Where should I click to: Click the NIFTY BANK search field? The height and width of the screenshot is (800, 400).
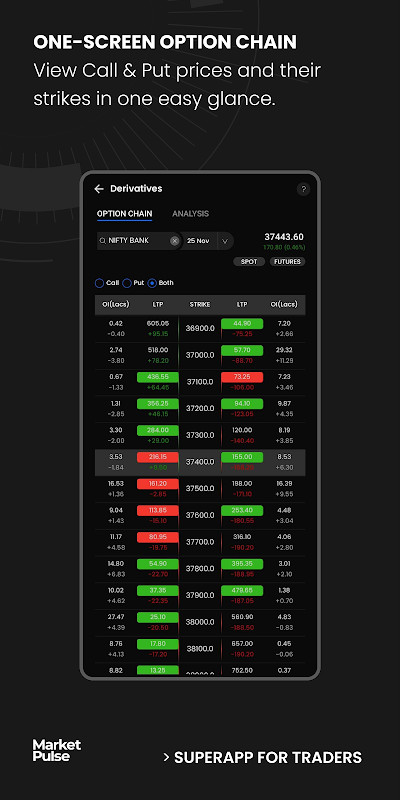(x=139, y=241)
